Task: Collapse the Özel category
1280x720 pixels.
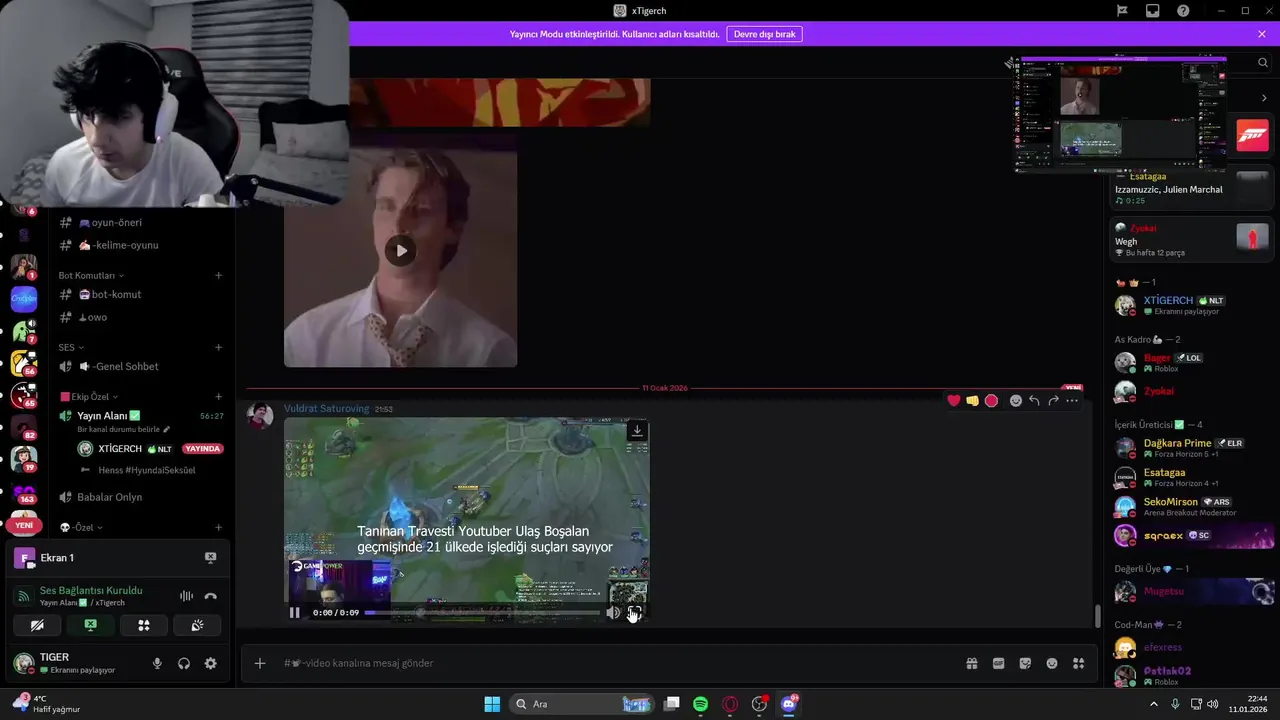Action: [81, 527]
